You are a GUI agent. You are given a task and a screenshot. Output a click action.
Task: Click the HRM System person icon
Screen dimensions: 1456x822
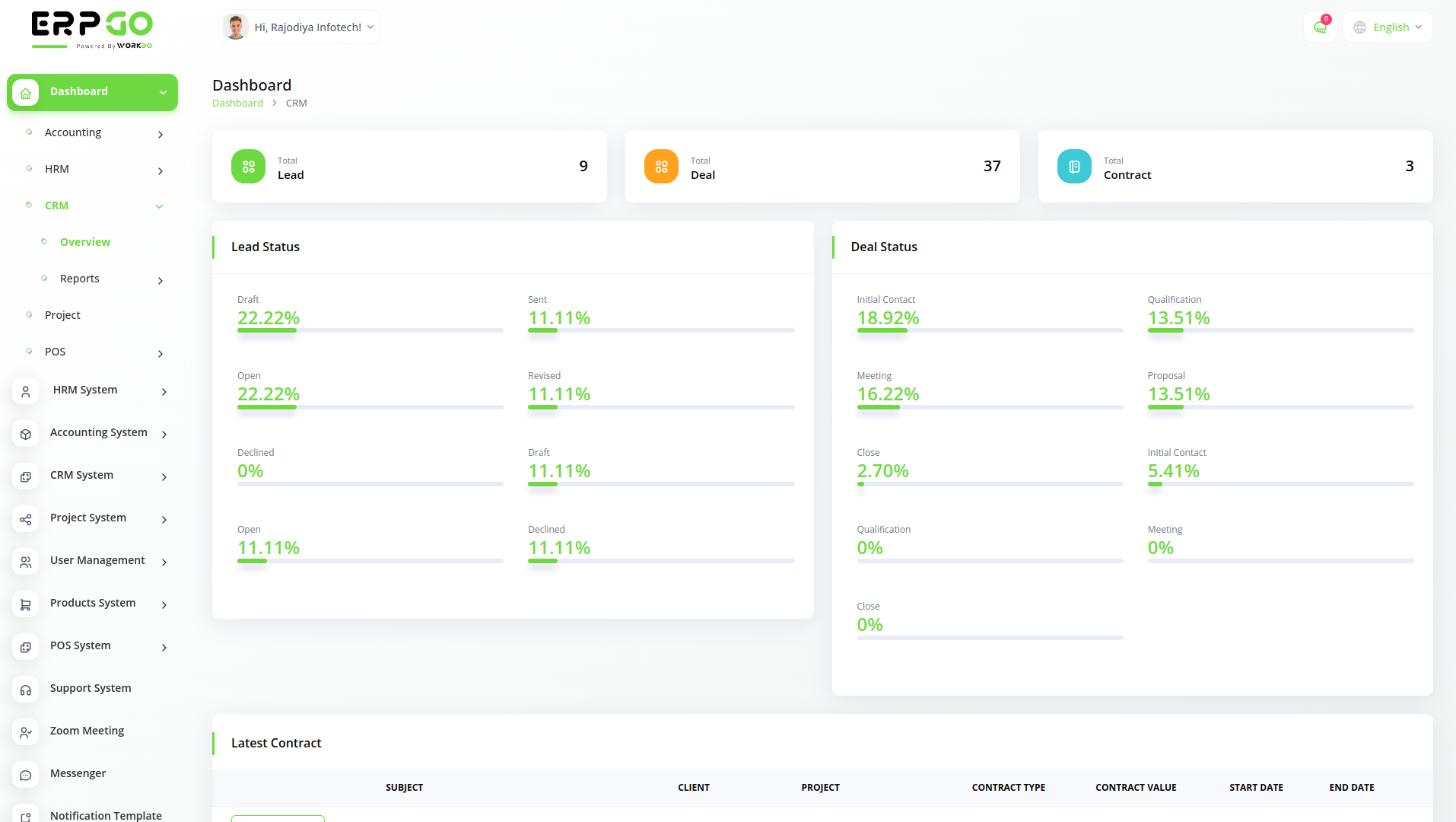(26, 391)
